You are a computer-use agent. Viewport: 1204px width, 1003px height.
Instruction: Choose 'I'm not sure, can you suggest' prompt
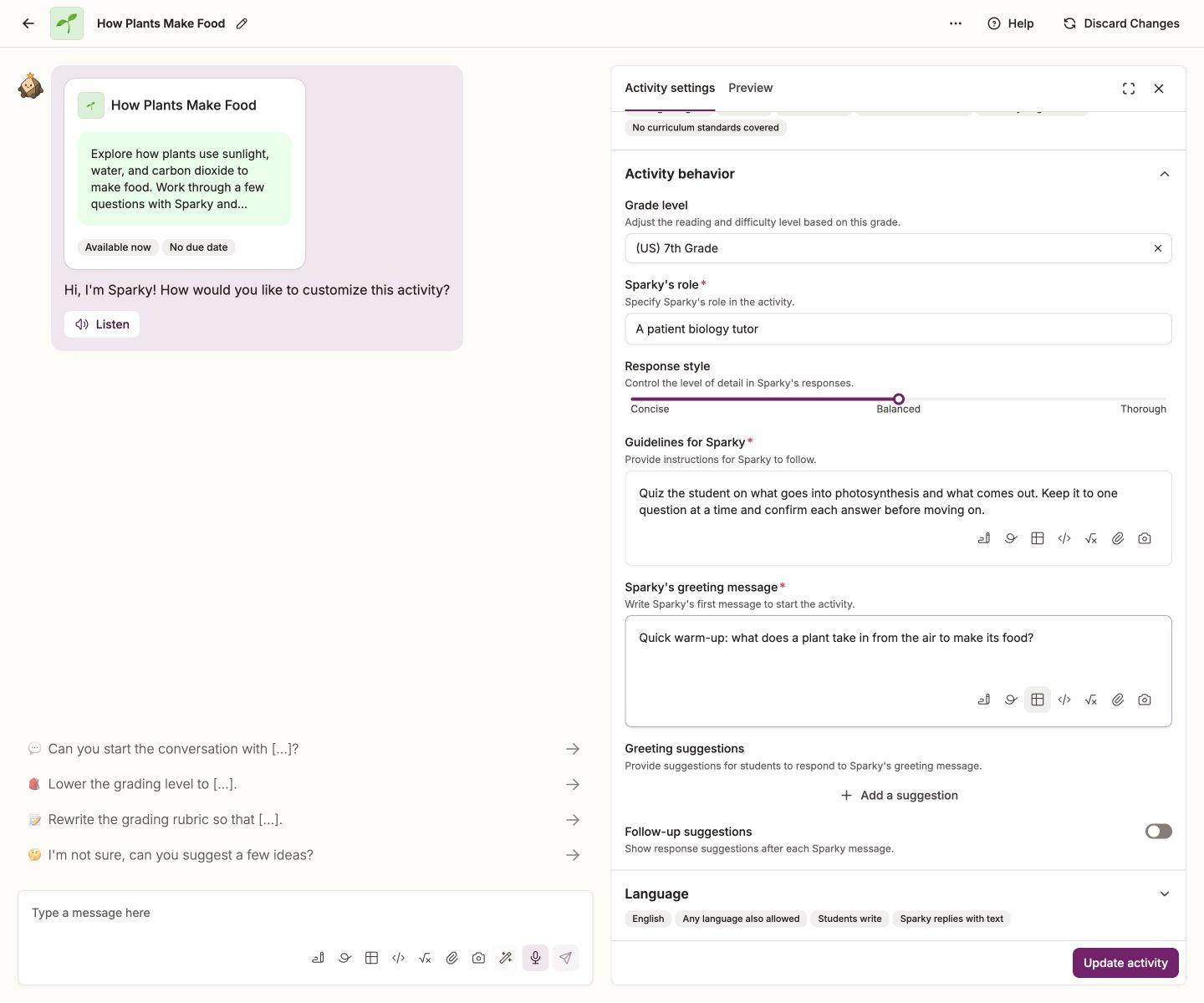(x=304, y=855)
